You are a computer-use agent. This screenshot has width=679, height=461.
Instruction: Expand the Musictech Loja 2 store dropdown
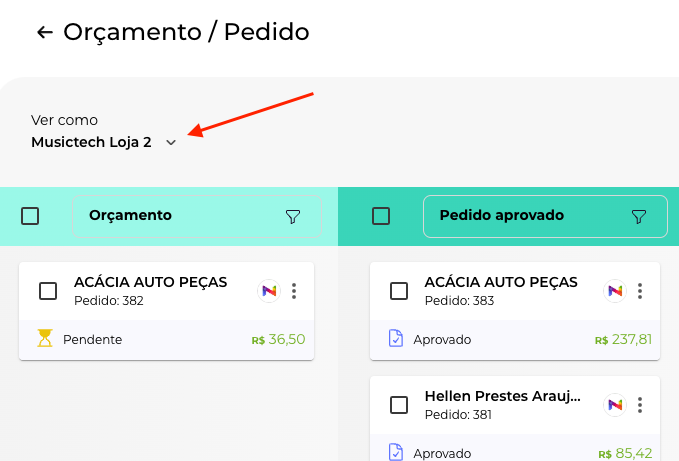(171, 142)
